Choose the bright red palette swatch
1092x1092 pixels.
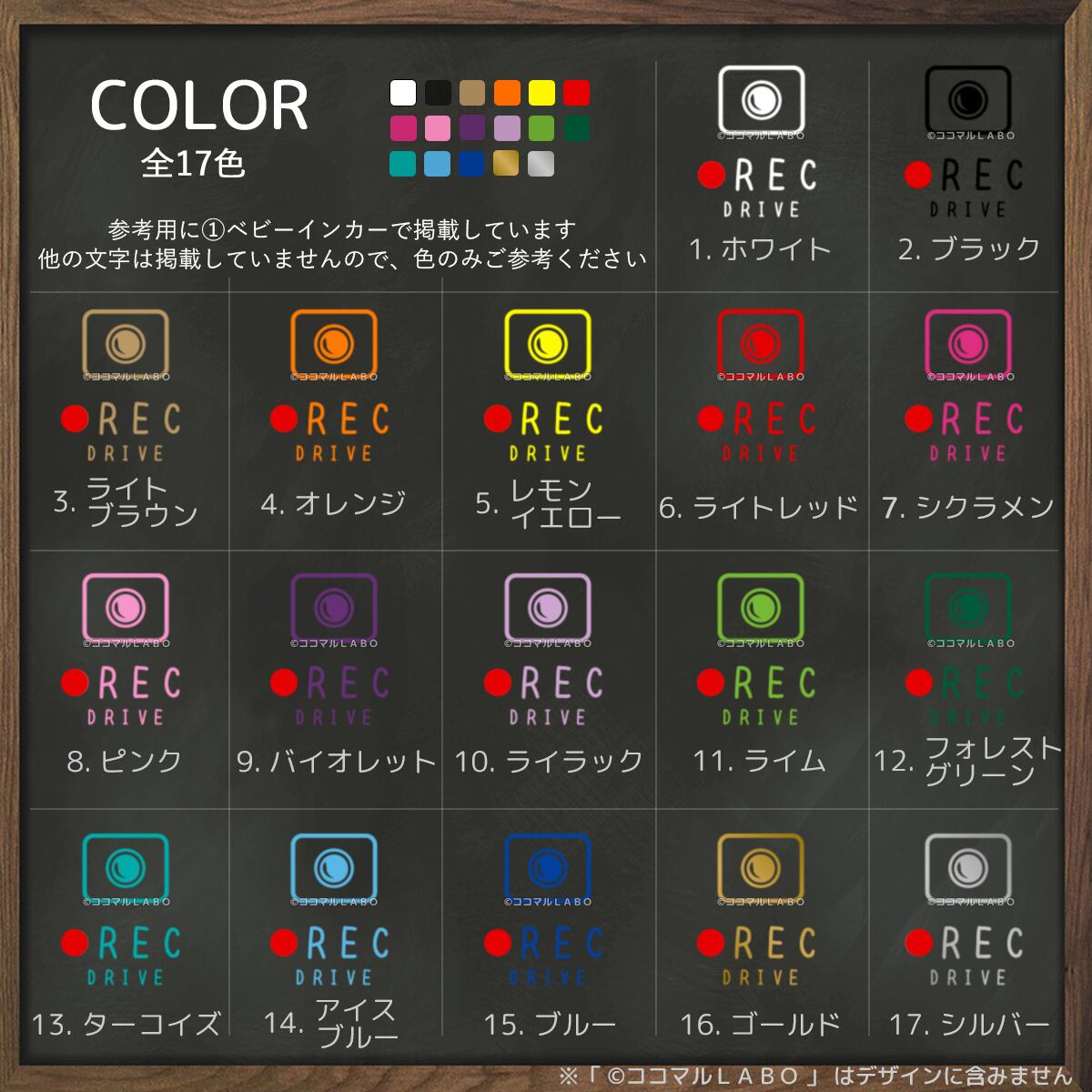pos(576,93)
